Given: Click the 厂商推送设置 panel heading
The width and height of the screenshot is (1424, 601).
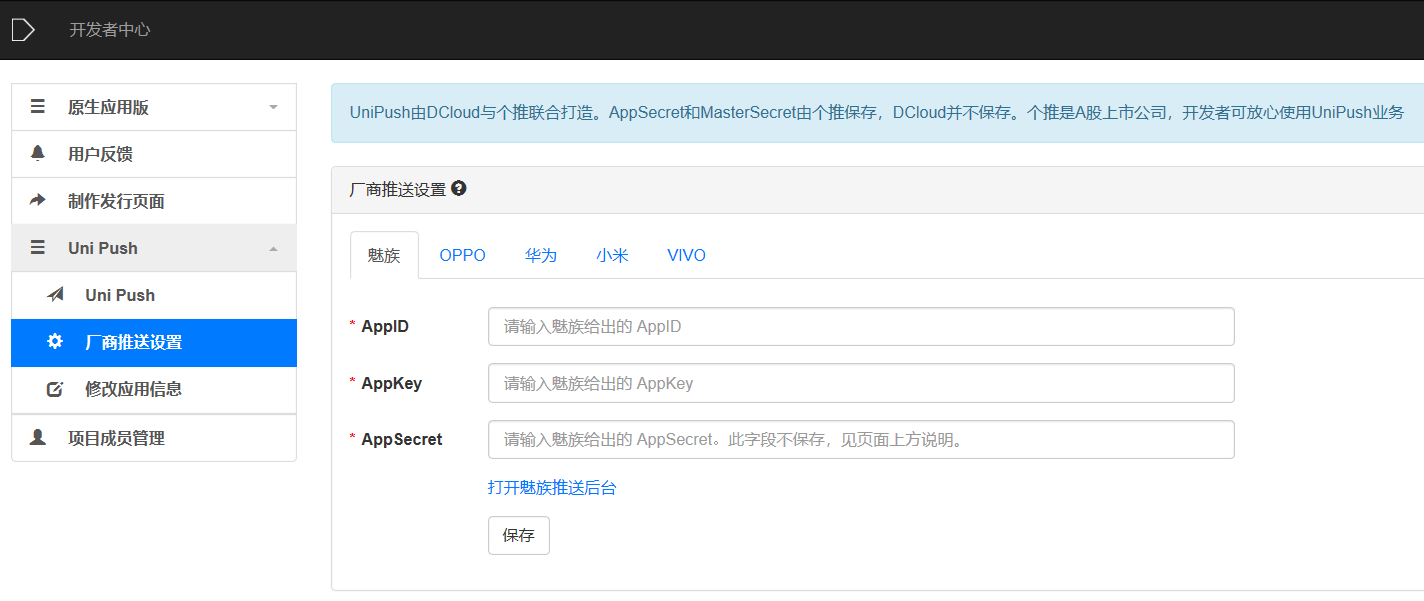Looking at the screenshot, I should (398, 189).
